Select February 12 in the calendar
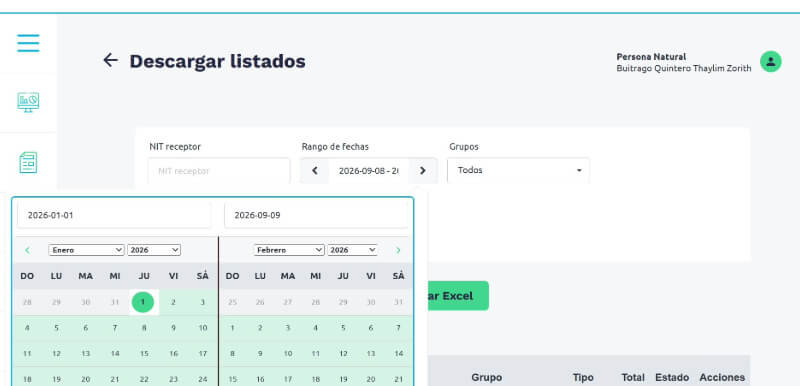Screen dimensions: 800x386 [343, 353]
